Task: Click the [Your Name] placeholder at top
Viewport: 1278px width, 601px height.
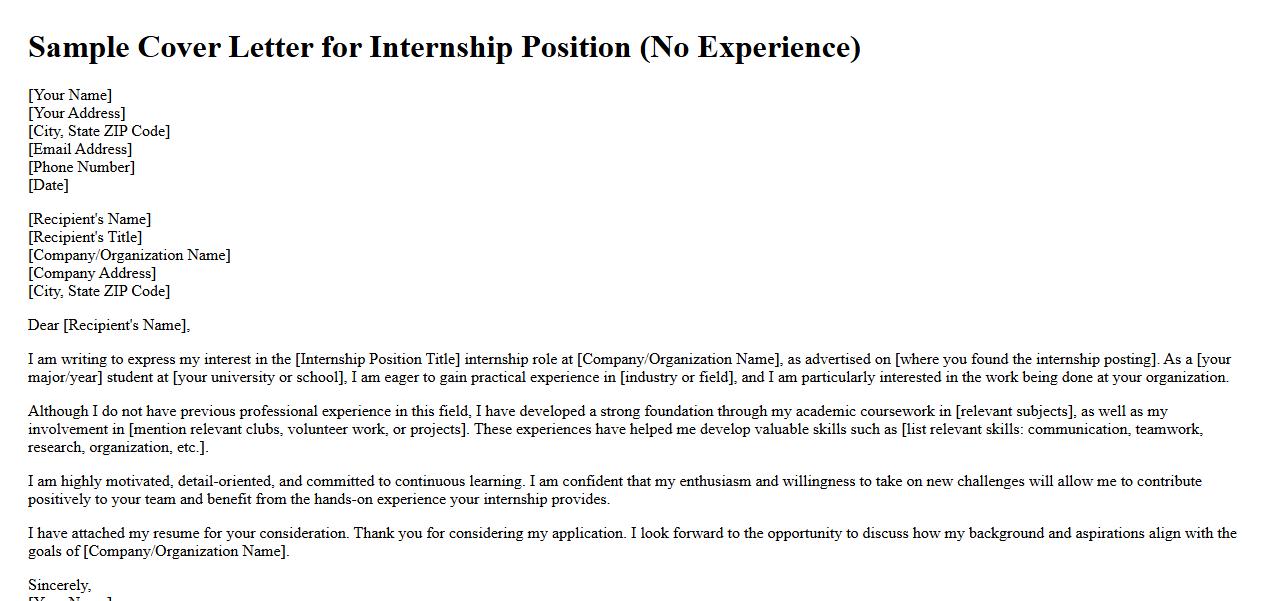Action: (x=70, y=95)
